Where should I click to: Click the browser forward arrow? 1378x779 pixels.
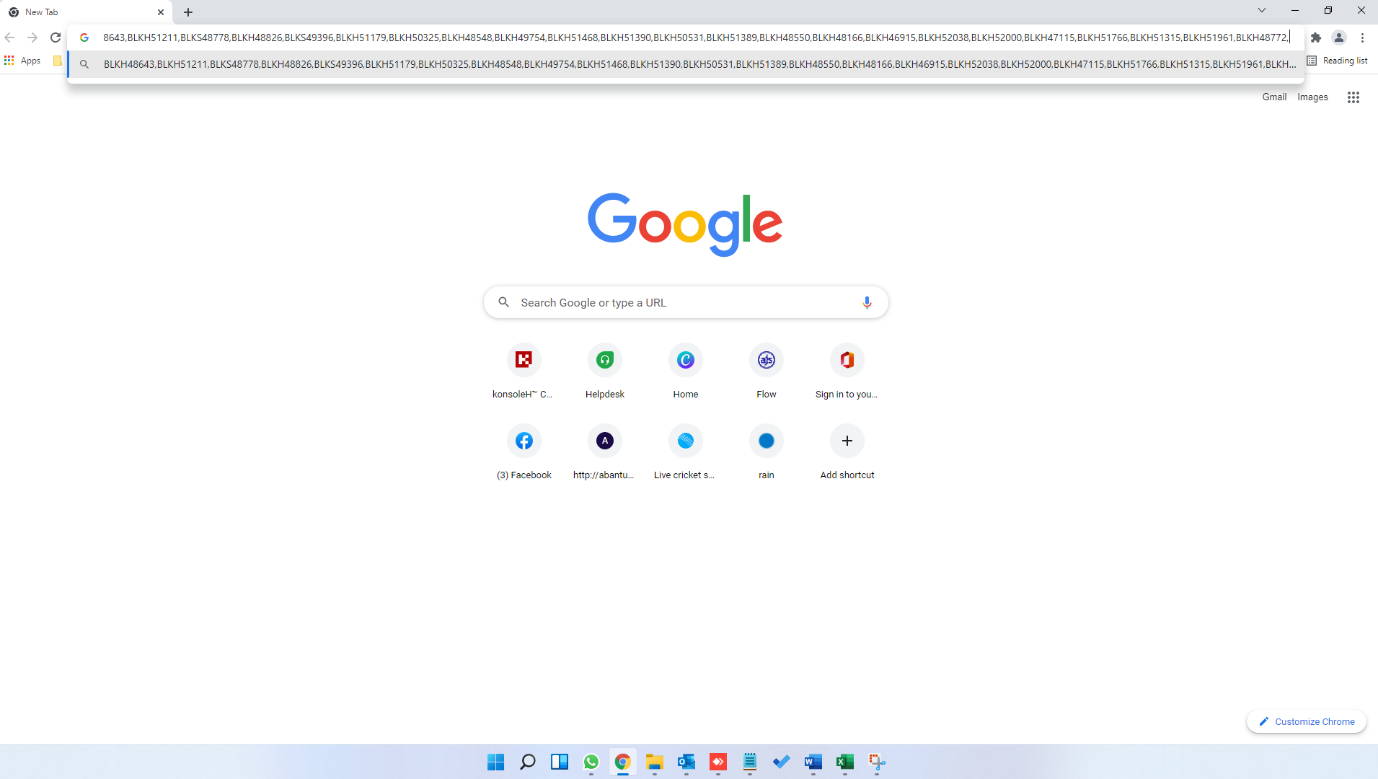tap(32, 37)
